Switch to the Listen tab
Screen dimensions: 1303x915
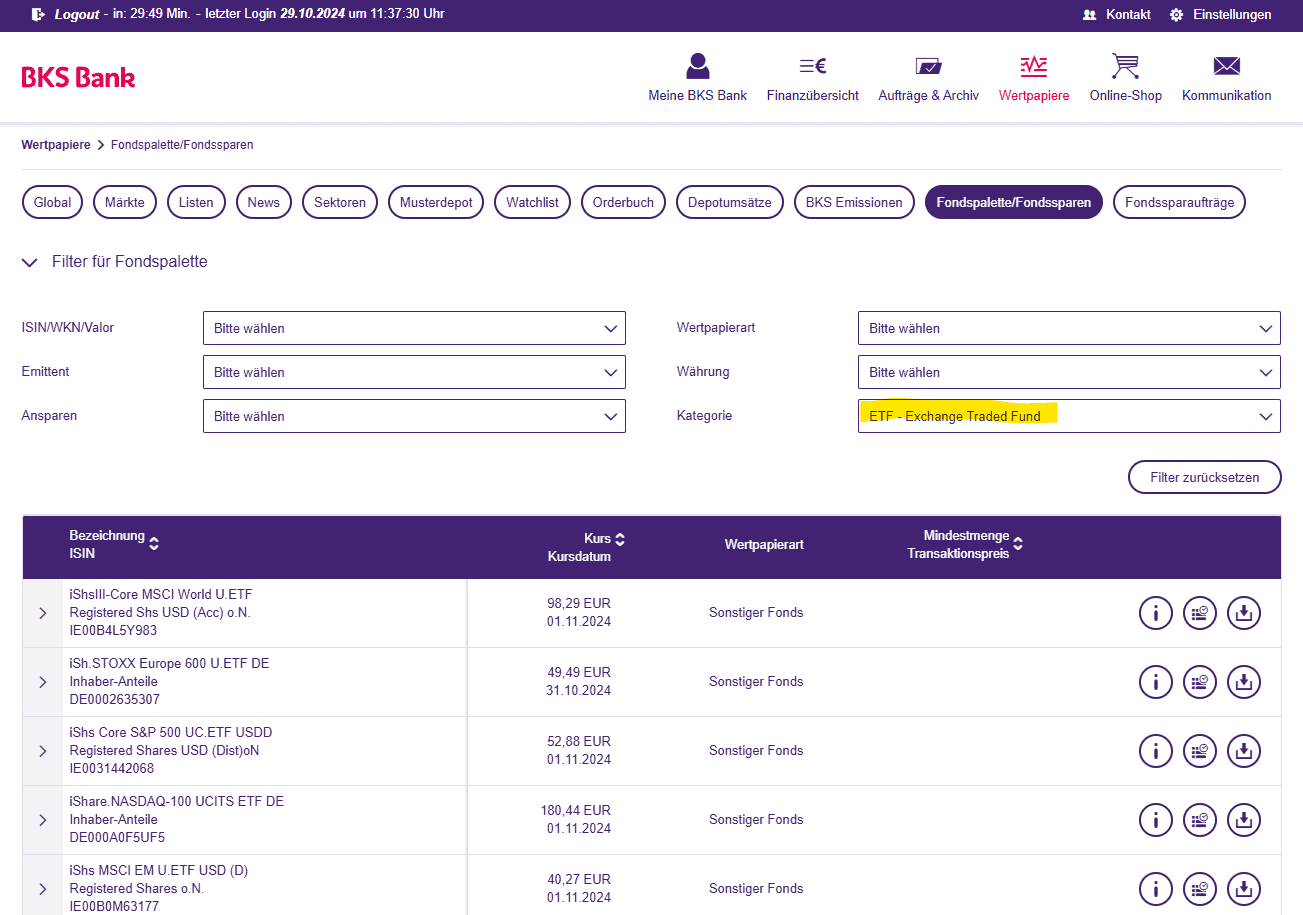196,202
